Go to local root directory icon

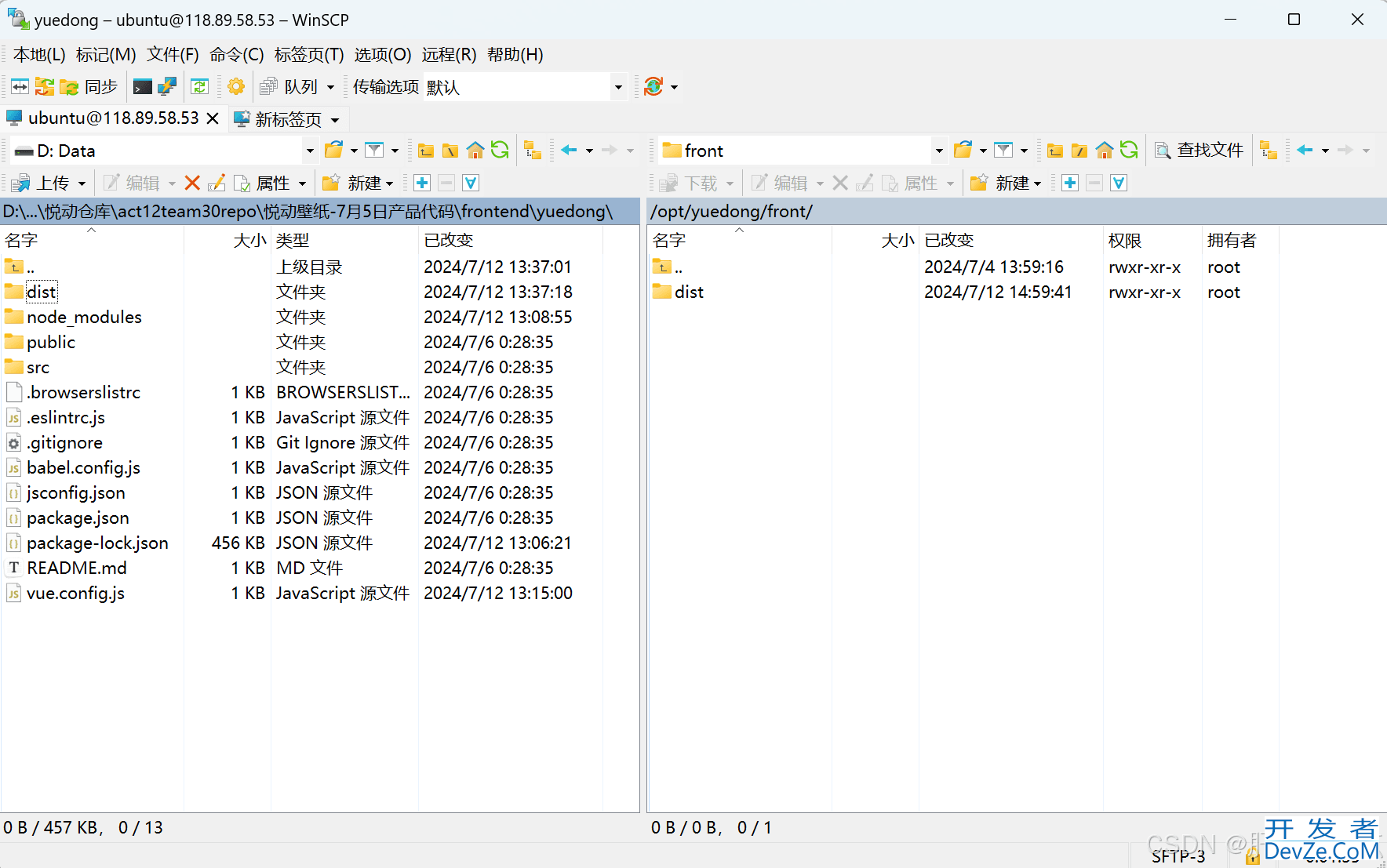point(450,150)
